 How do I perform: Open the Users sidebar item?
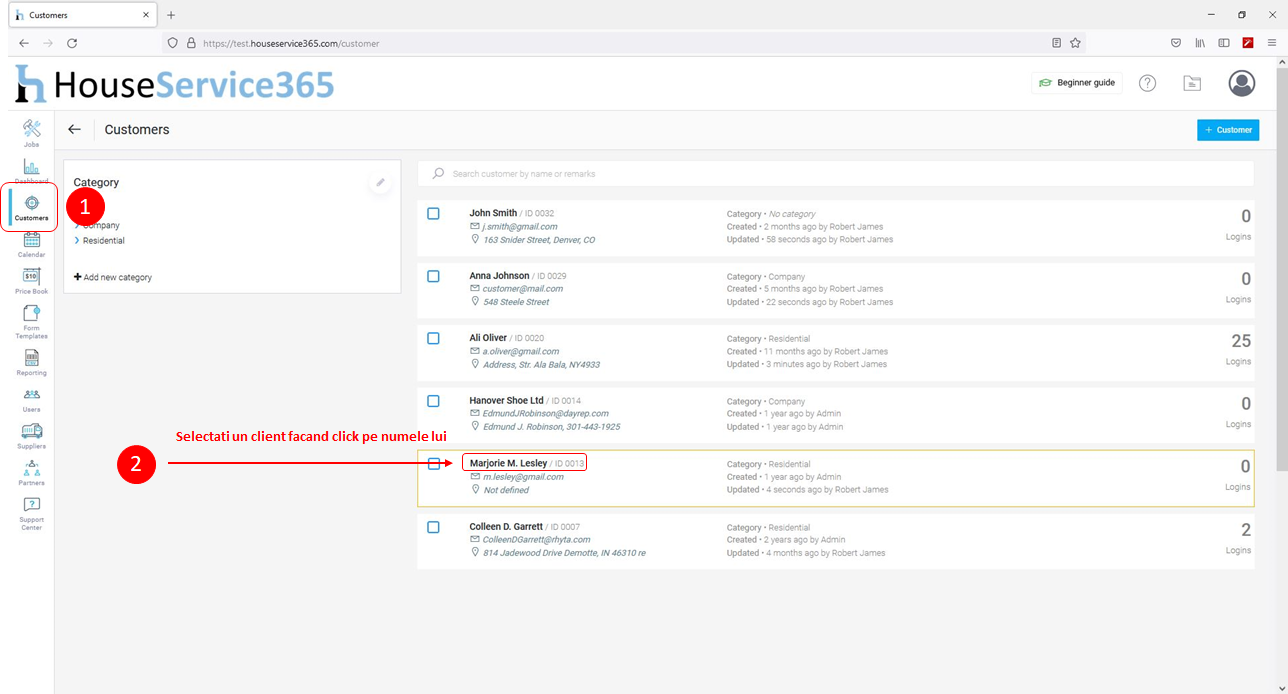pos(31,400)
